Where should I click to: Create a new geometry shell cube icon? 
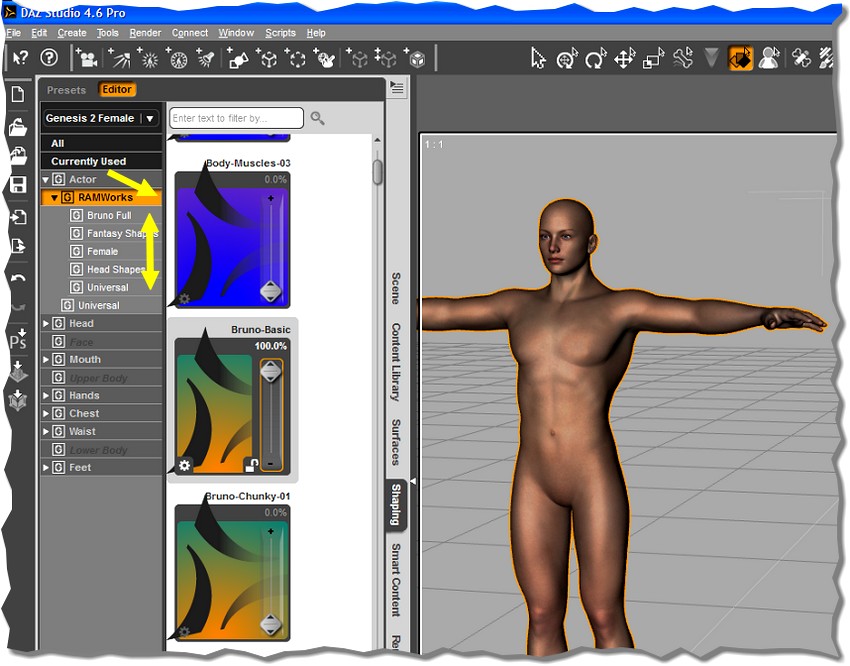(x=415, y=58)
